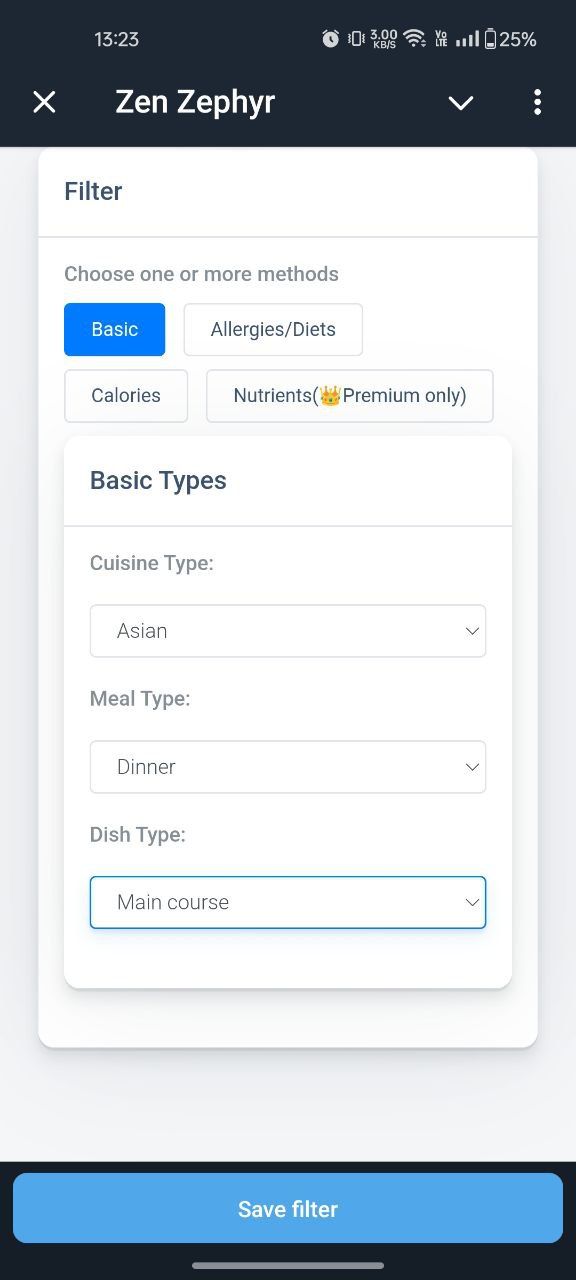
Task: Tap the downward chevron in header
Action: pyautogui.click(x=460, y=103)
